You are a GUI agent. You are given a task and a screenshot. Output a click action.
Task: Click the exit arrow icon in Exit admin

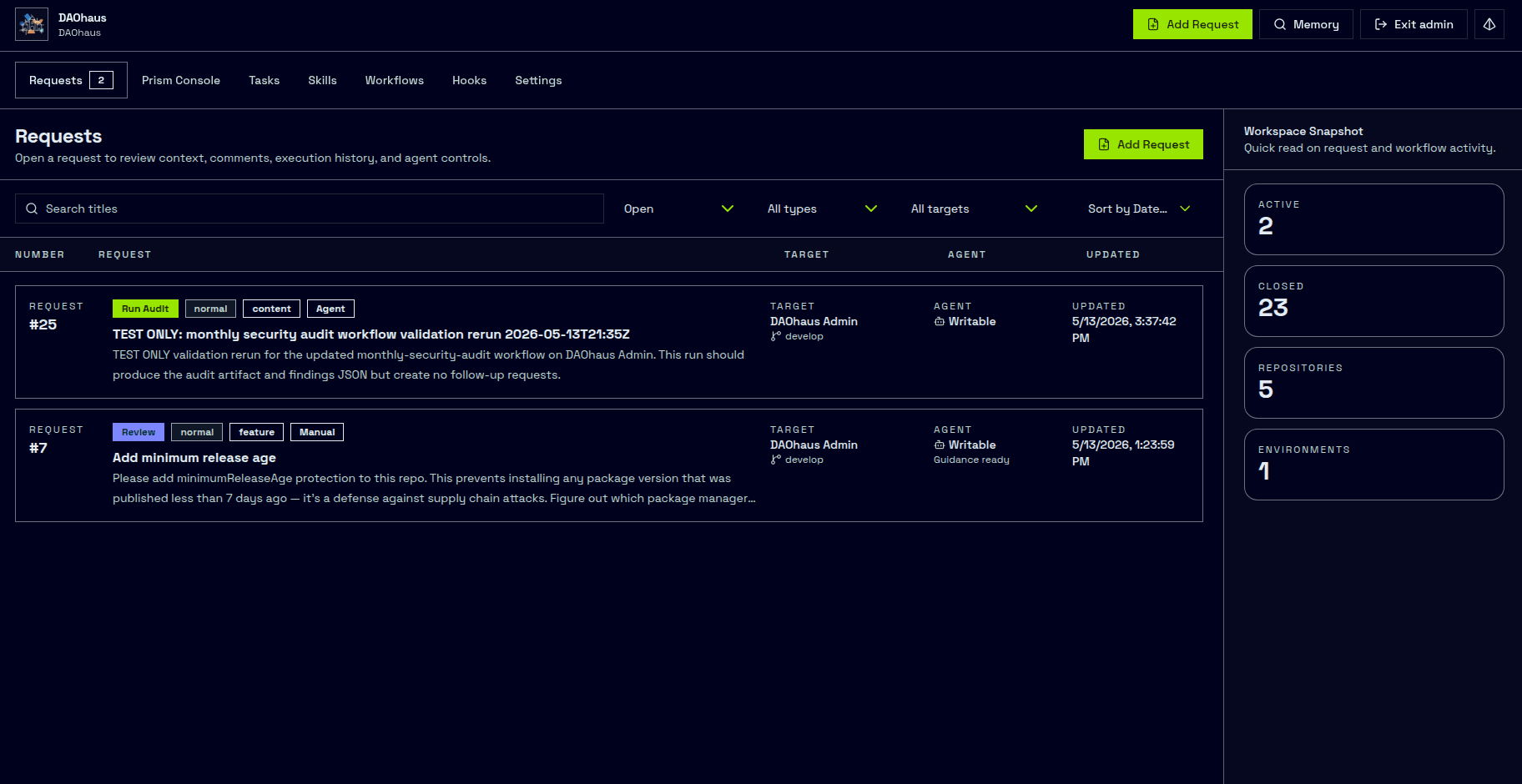pyautogui.click(x=1381, y=25)
